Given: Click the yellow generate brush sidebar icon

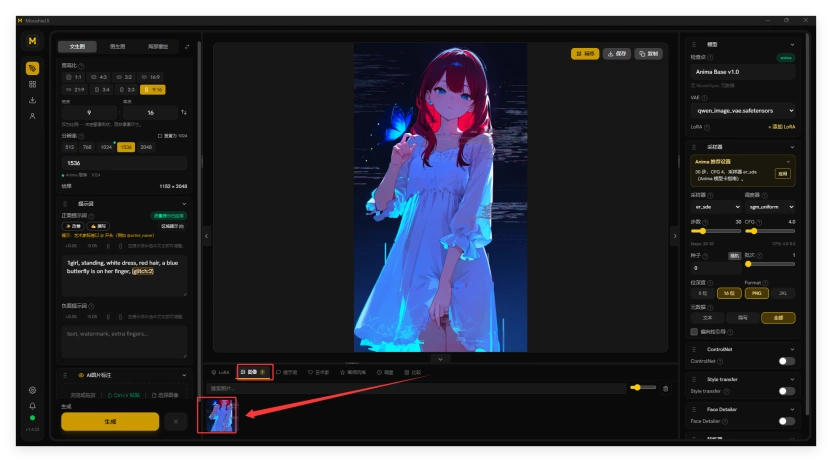Looking at the screenshot, I should [32, 68].
